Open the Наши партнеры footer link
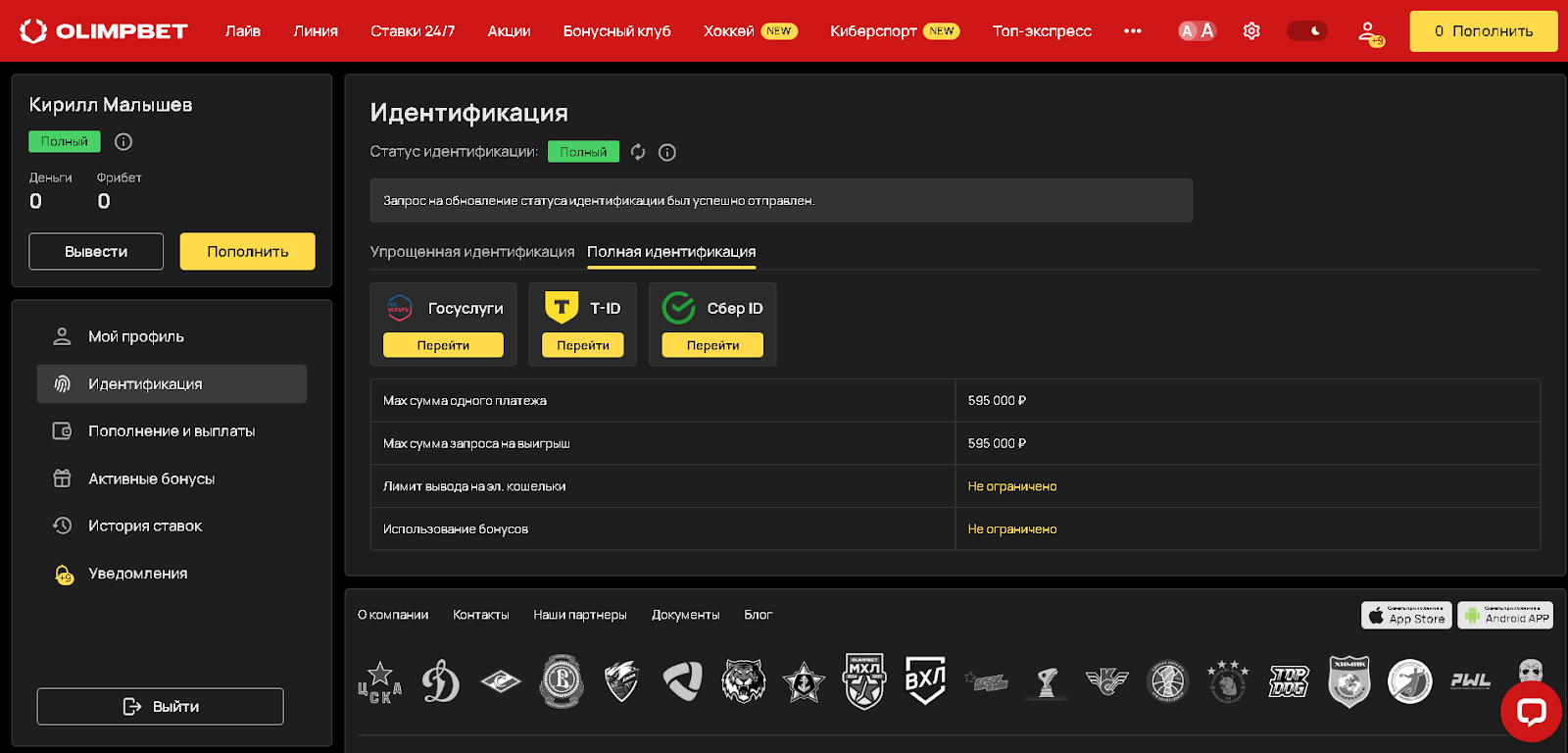1568x753 pixels. pos(580,615)
